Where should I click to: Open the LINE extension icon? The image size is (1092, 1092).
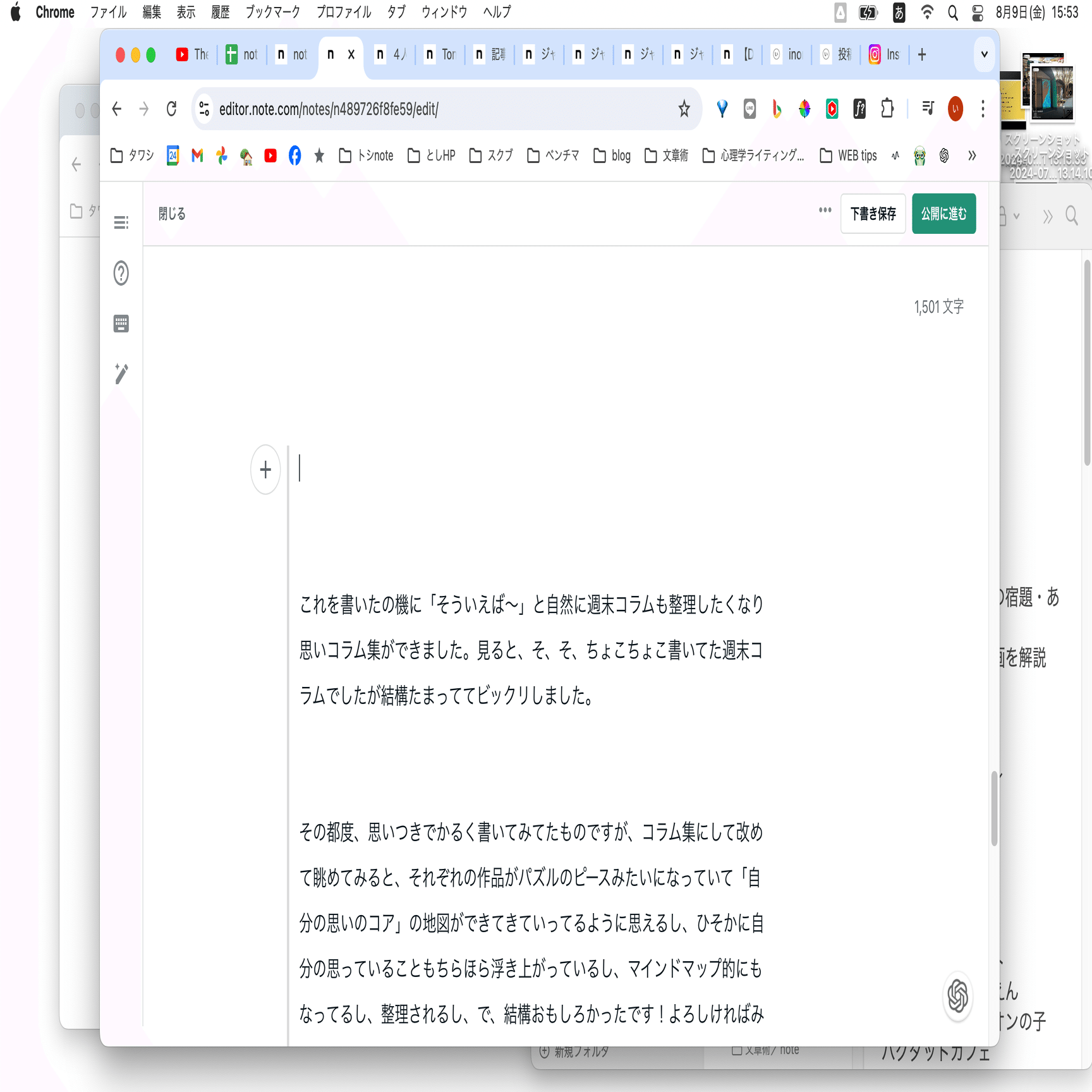[x=749, y=109]
